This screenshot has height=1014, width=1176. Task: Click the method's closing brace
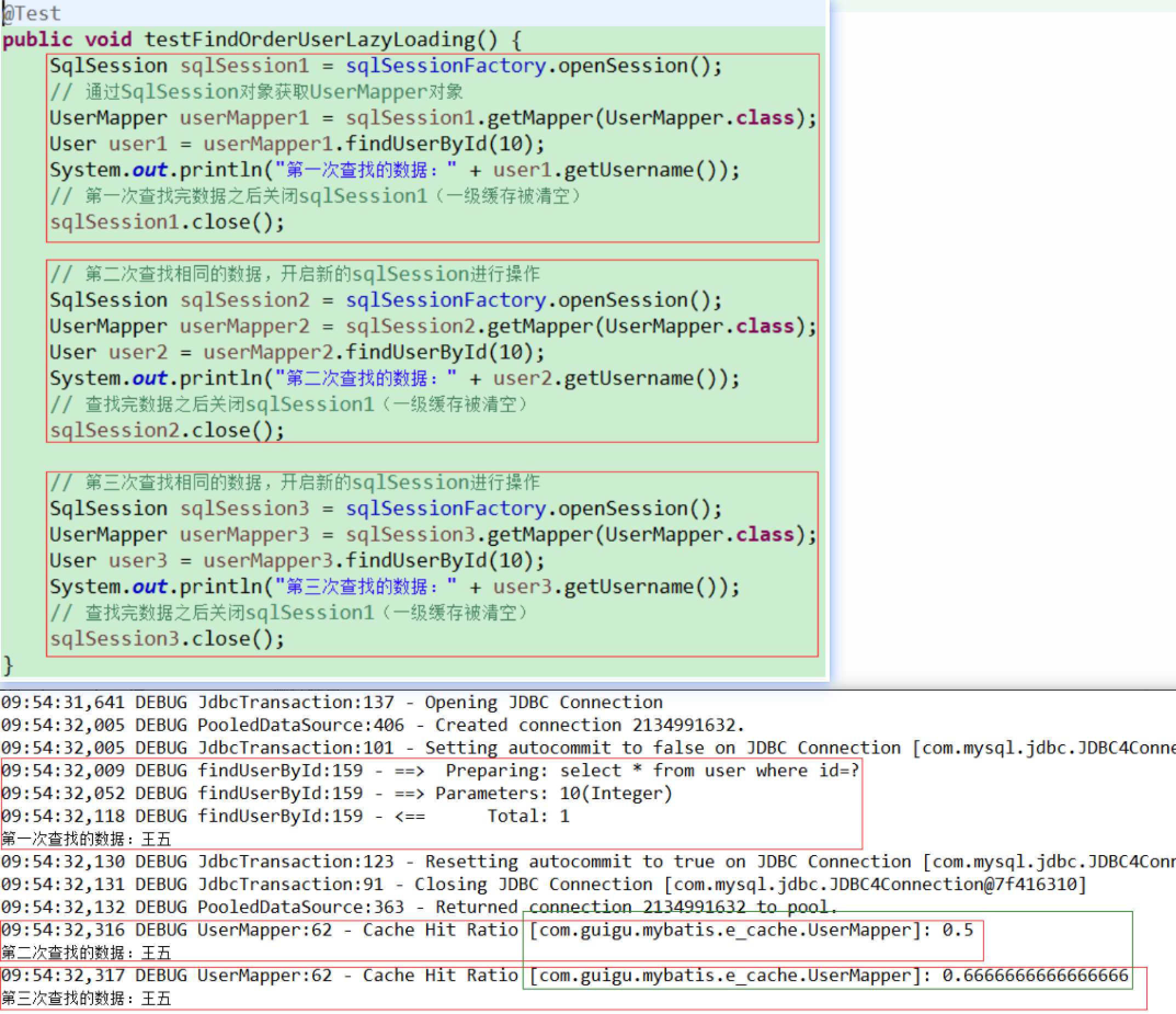[x=7, y=665]
